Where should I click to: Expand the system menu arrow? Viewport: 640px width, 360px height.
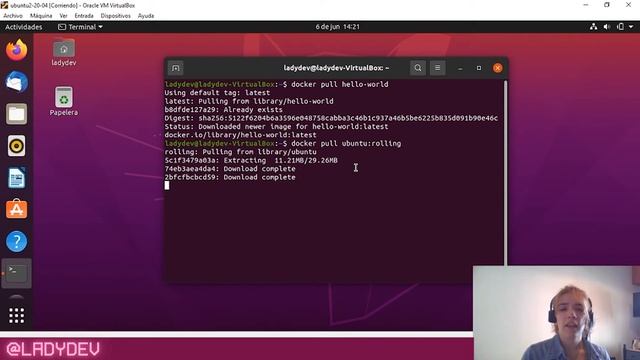click(631, 27)
